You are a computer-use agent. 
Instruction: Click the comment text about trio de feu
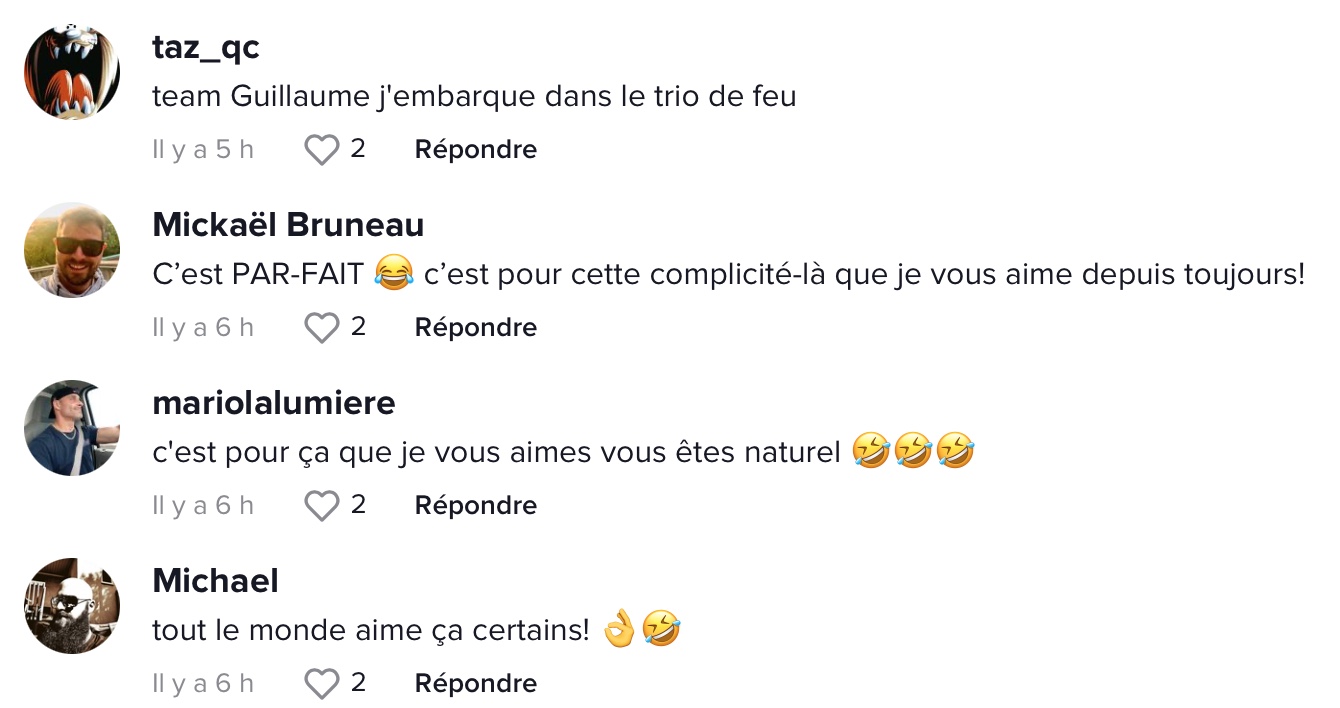coord(473,98)
